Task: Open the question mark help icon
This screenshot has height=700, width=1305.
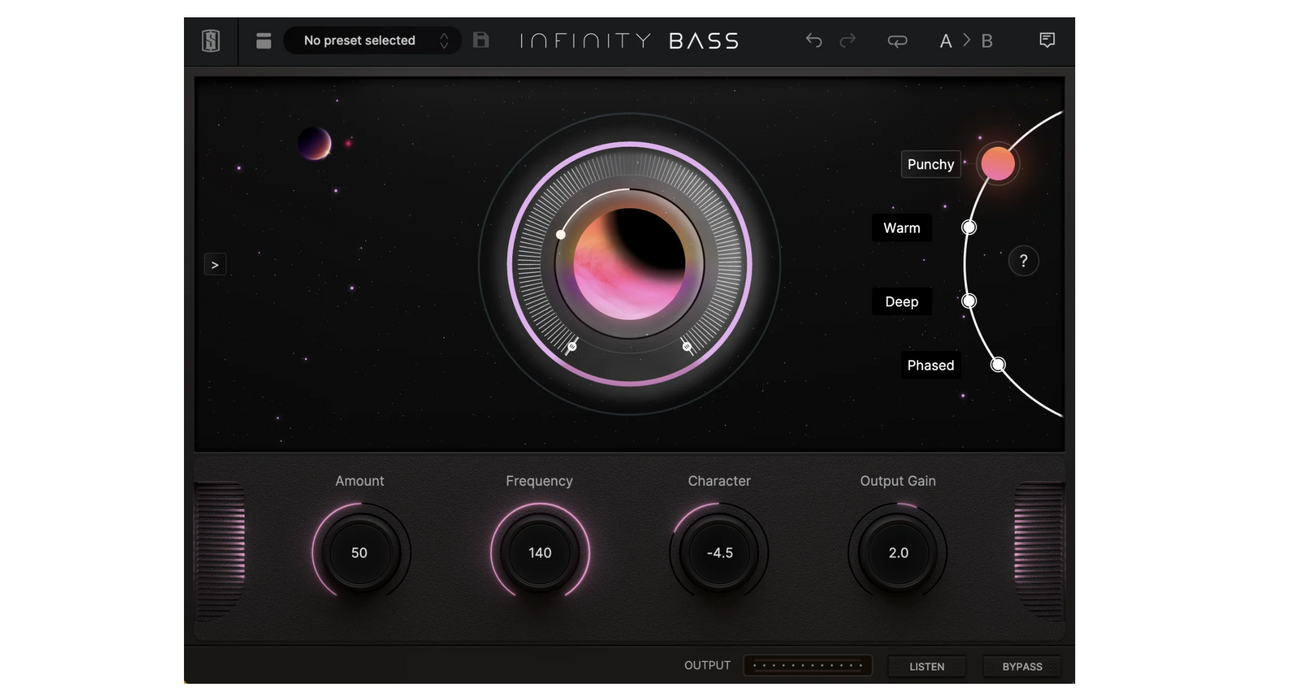Action: pyautogui.click(x=1023, y=261)
